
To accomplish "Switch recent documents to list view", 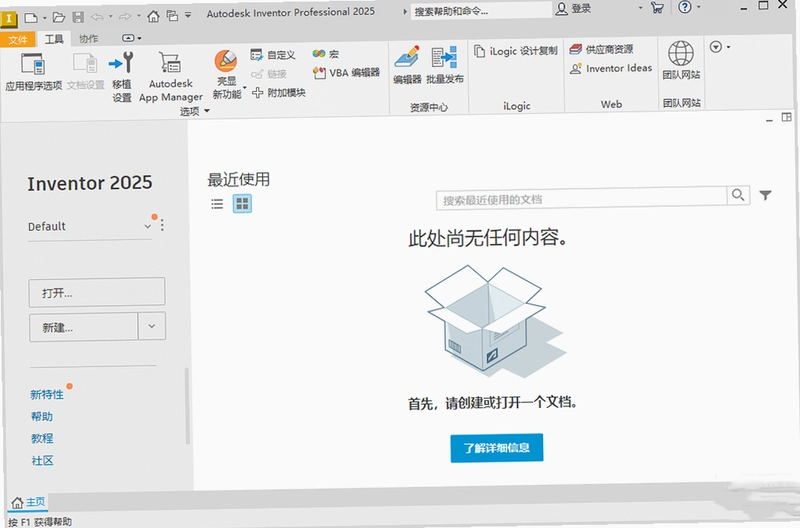I will (x=217, y=204).
